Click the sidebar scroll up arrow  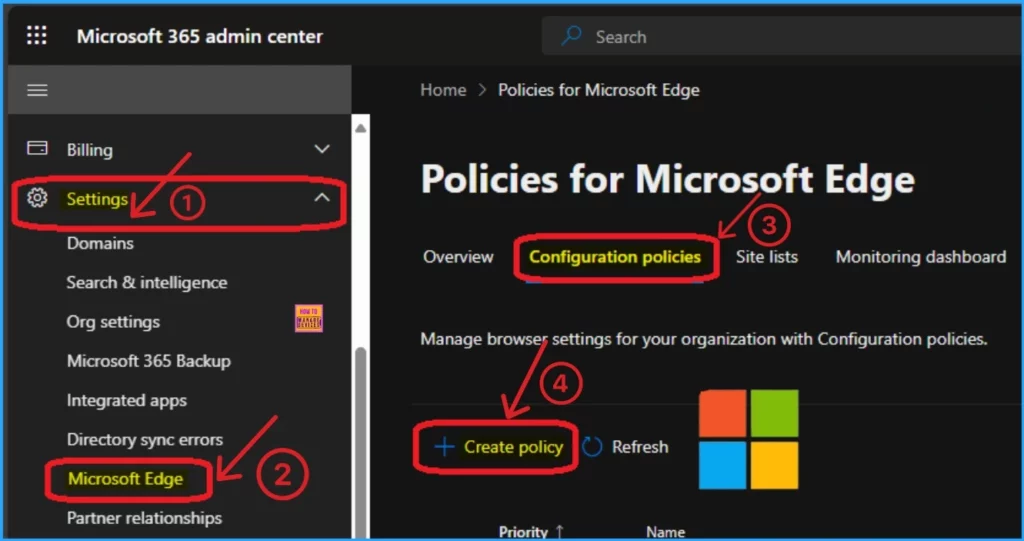tap(360, 128)
